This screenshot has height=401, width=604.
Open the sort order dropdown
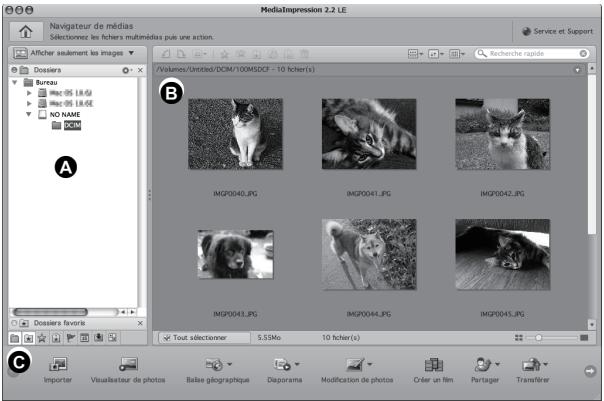click(436, 54)
